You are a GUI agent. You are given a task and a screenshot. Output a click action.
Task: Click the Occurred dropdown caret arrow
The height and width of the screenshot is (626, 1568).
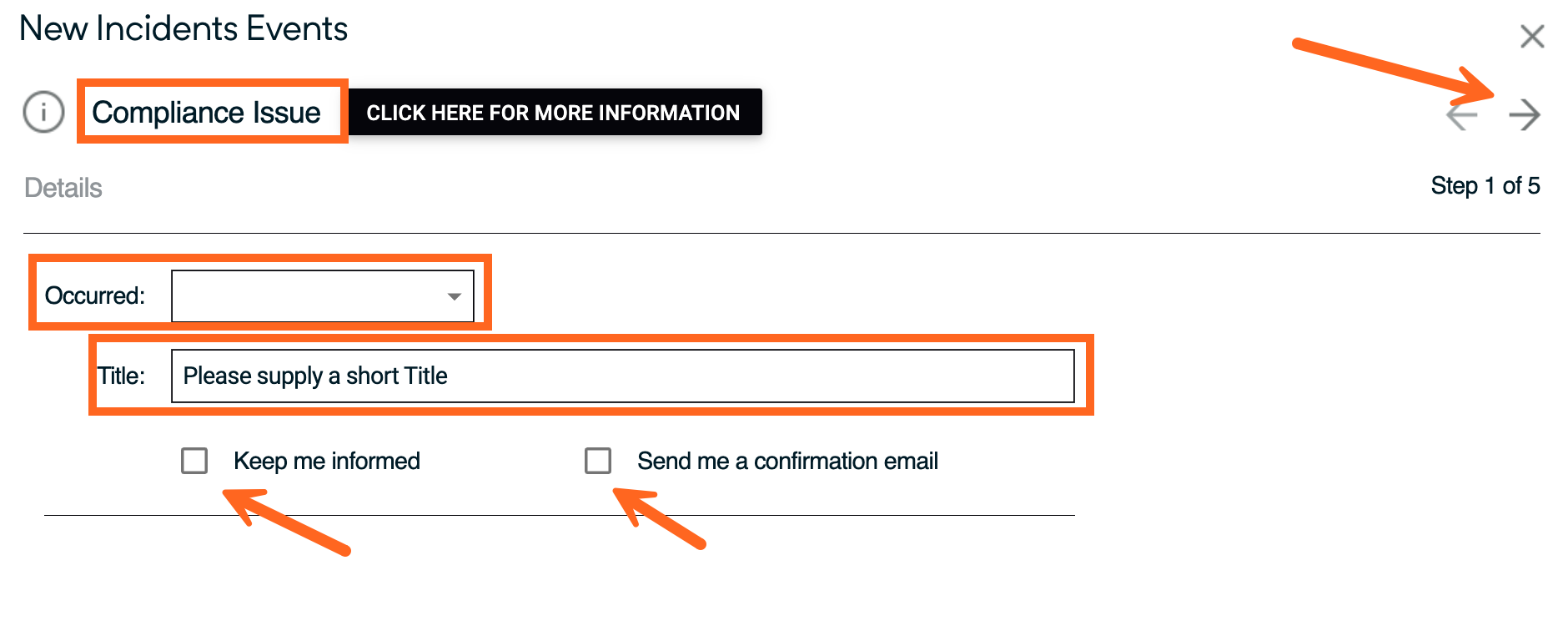click(x=454, y=296)
